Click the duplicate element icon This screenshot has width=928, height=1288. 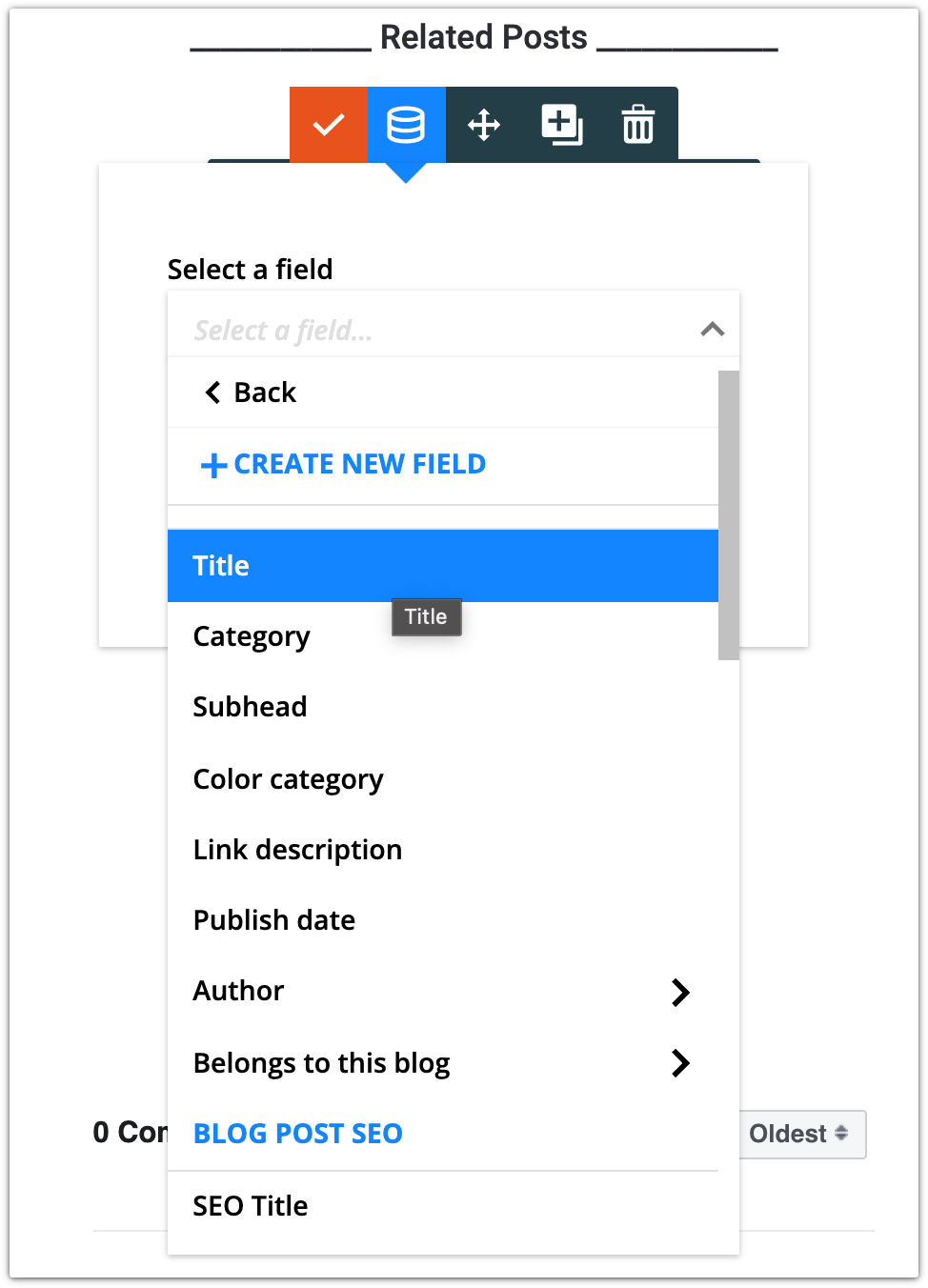pos(562,125)
